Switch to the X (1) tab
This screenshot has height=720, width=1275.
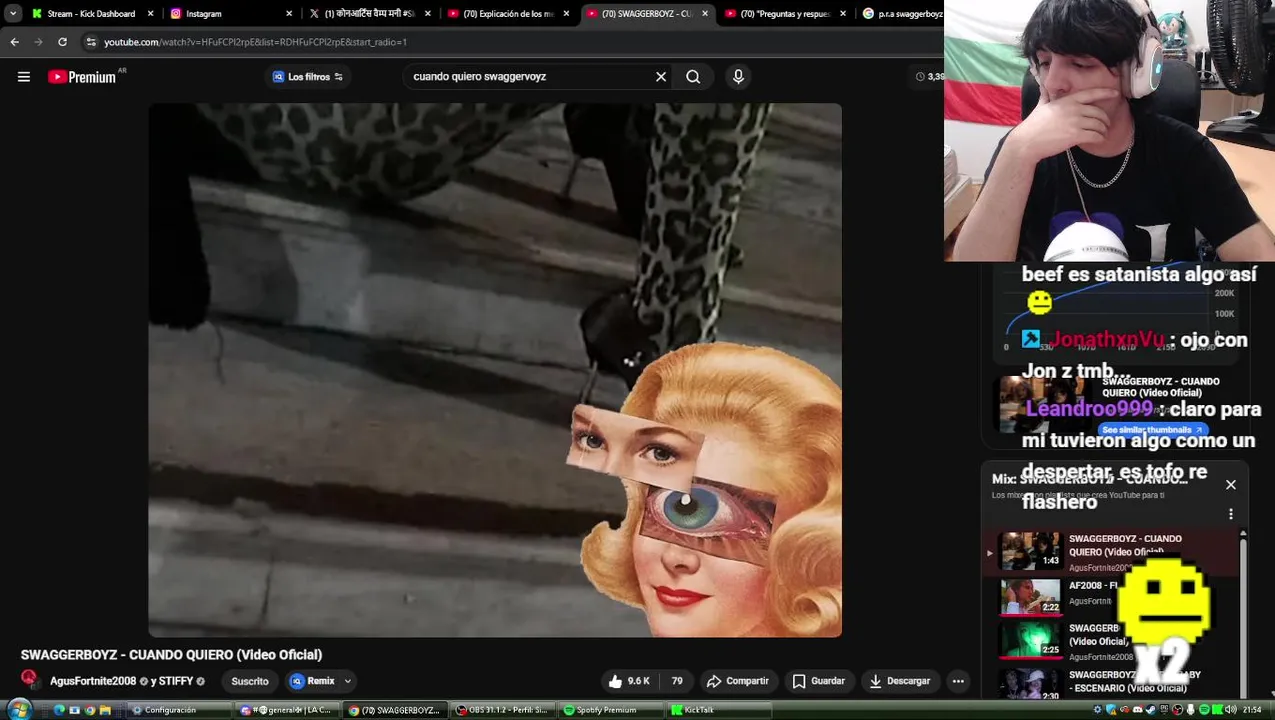point(369,14)
